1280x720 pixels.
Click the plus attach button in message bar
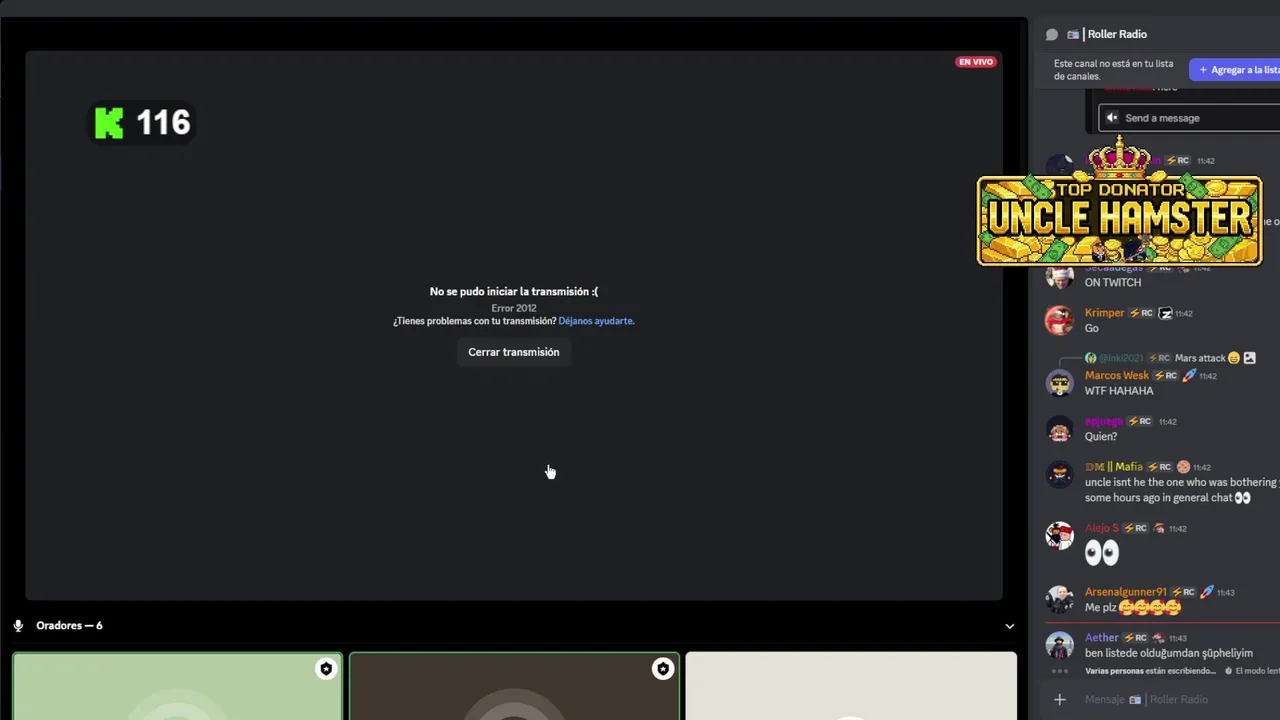(x=1060, y=700)
